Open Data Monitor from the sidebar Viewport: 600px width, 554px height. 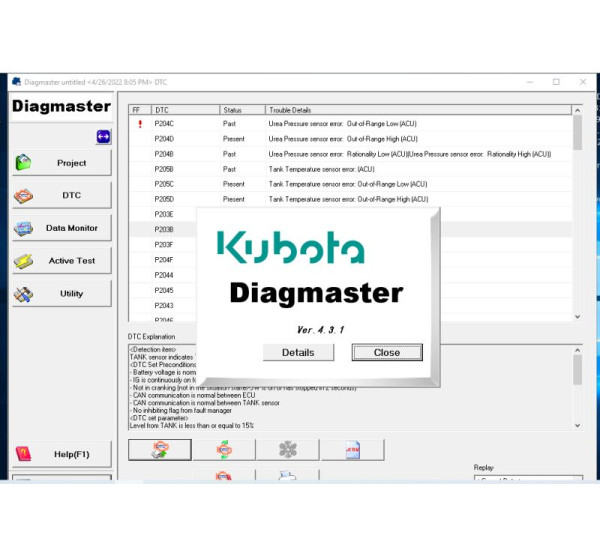pyautogui.click(x=61, y=228)
